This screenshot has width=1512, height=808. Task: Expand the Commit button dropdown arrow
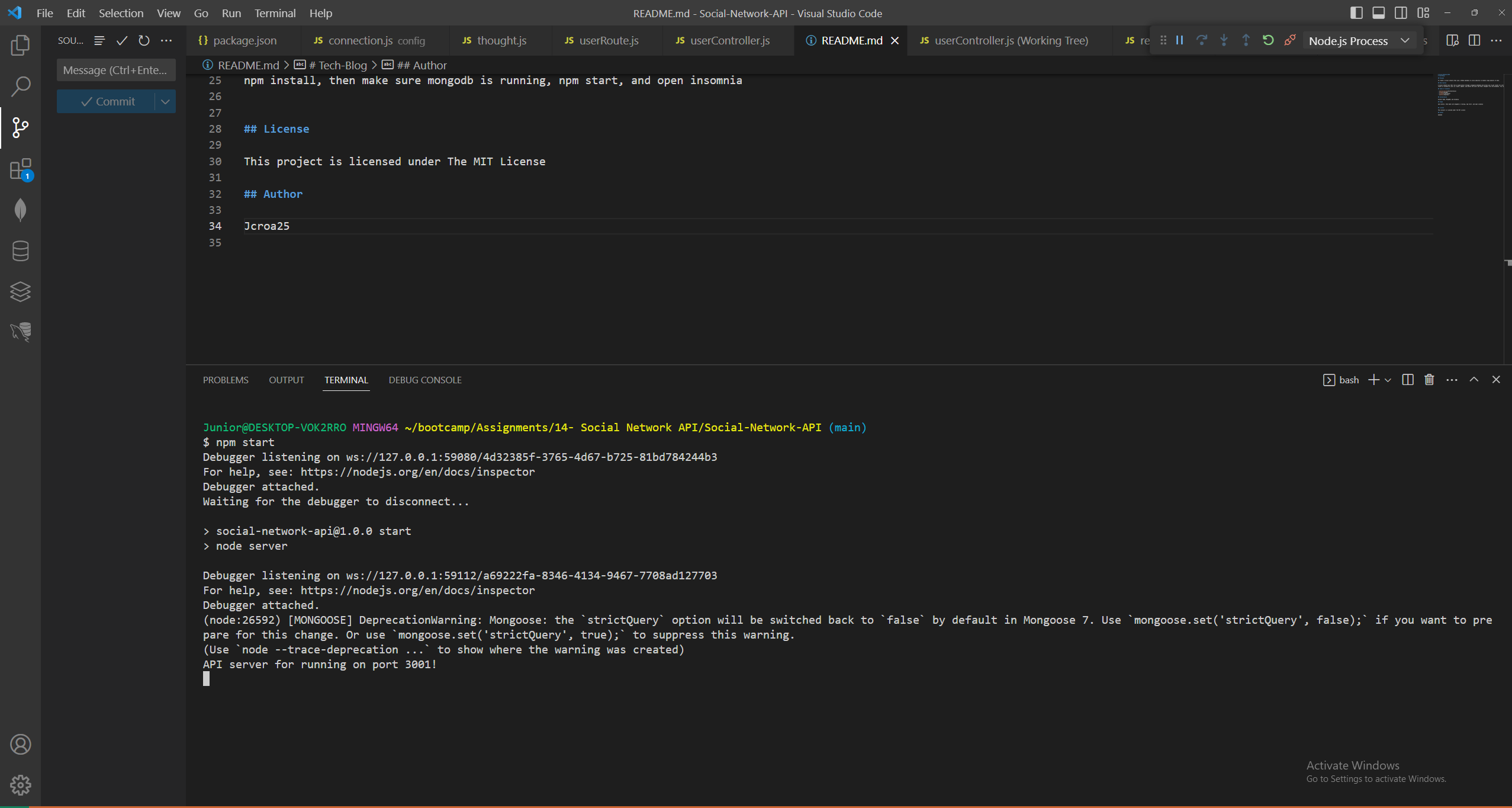165,101
